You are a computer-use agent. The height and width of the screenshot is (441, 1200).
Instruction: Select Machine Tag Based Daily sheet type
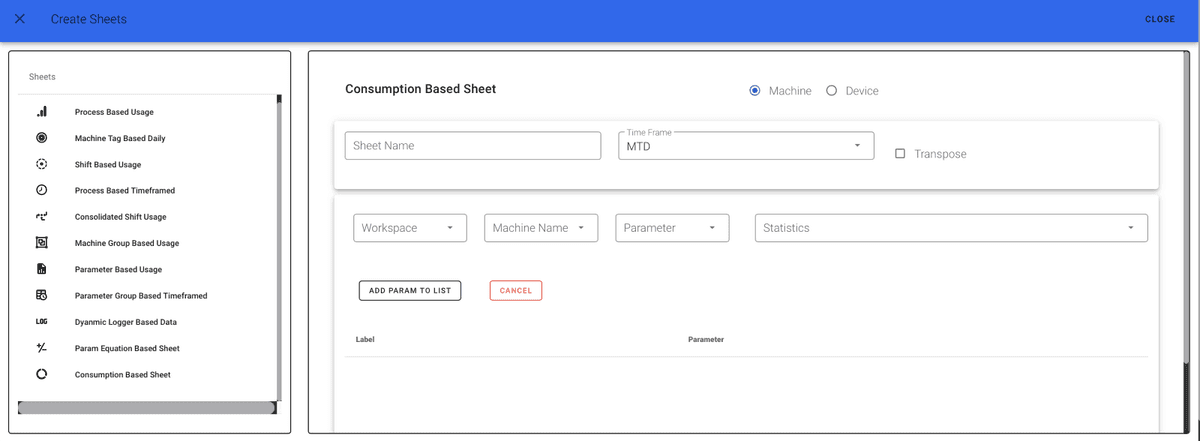120,138
